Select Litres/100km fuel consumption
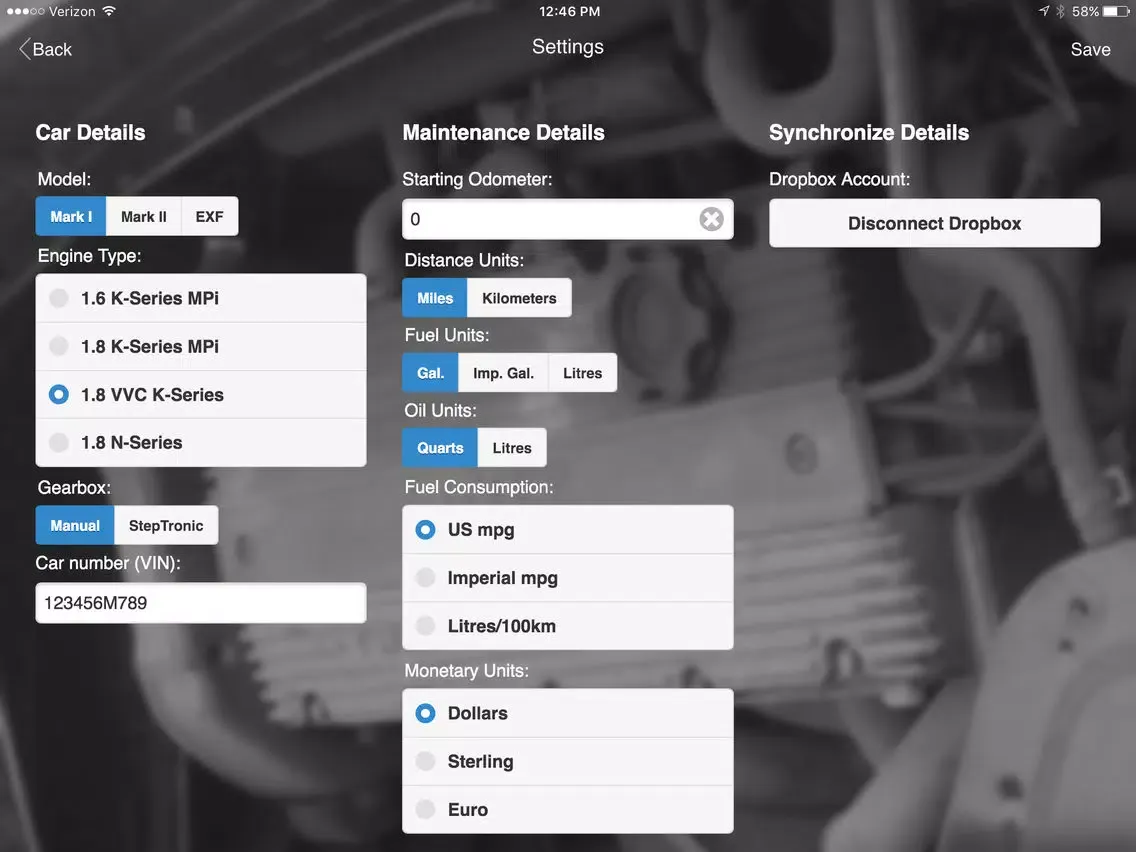Screen dimensions: 1136x852 (x=568, y=626)
